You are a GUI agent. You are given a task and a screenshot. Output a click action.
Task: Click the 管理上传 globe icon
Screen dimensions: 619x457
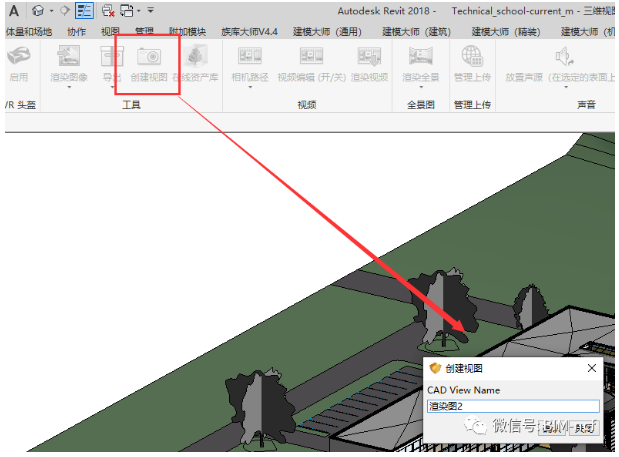(472, 56)
